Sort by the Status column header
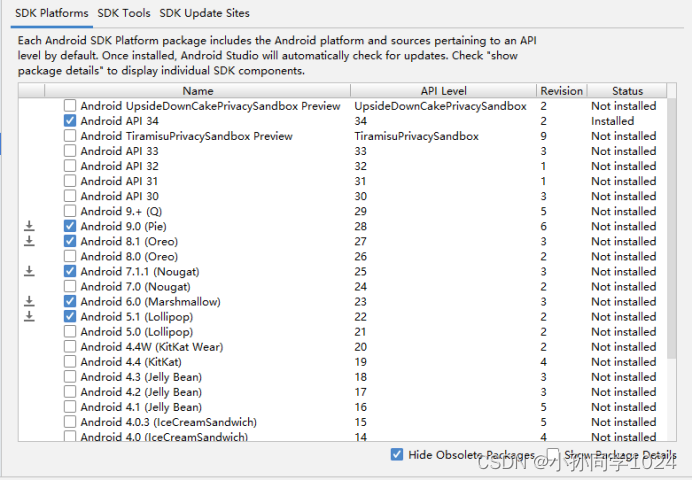Image resolution: width=692 pixels, height=481 pixels. pyautogui.click(x=627, y=90)
